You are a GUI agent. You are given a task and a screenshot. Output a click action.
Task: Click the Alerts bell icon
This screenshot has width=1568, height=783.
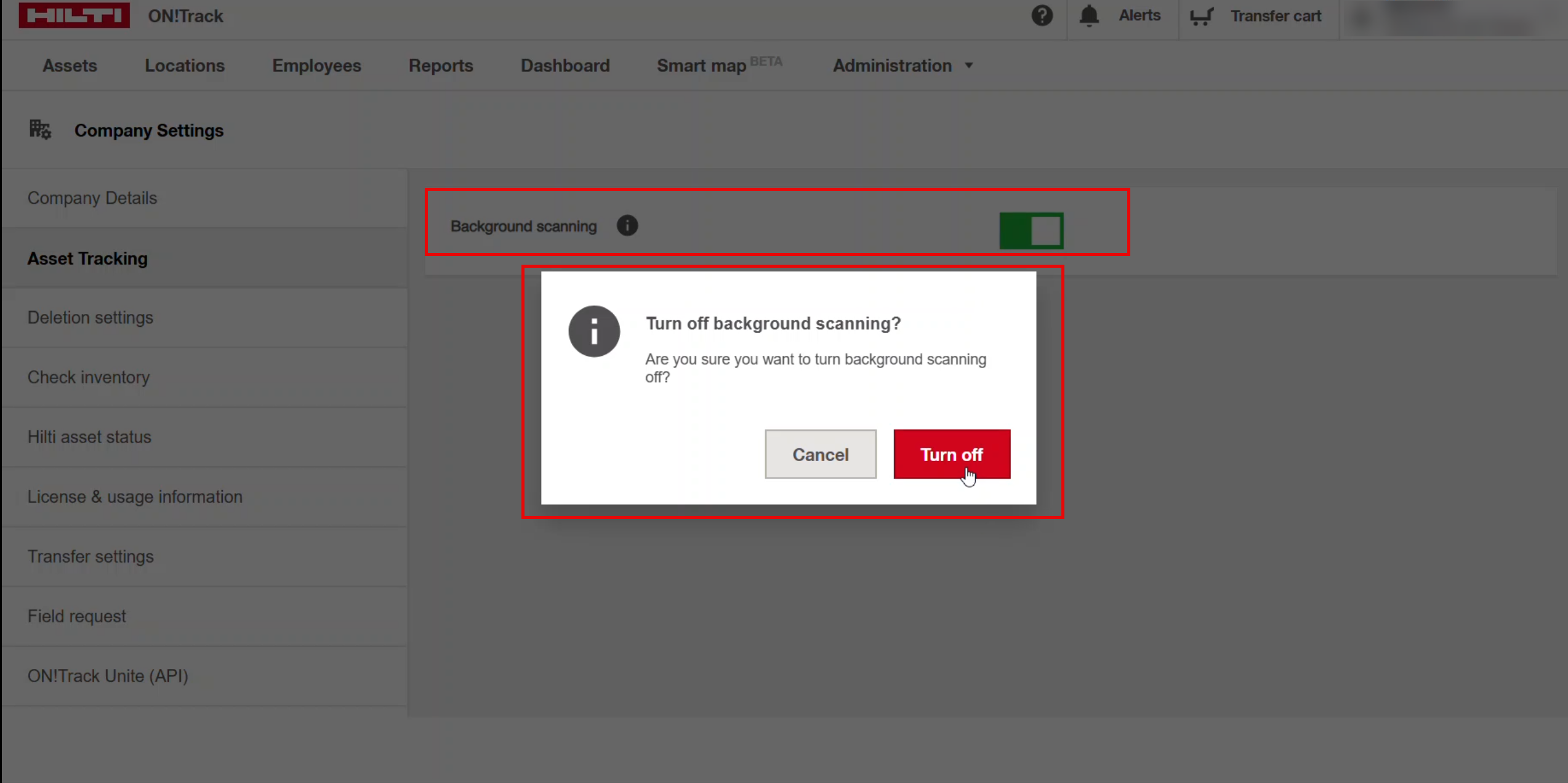1089,15
